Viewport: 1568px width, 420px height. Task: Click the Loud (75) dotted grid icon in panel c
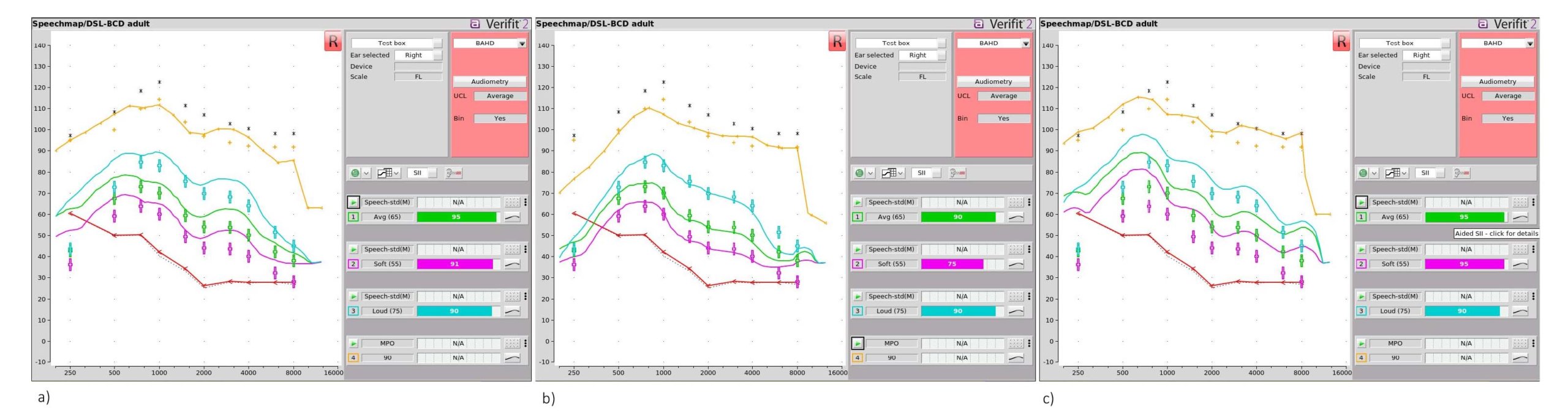[x=1520, y=296]
